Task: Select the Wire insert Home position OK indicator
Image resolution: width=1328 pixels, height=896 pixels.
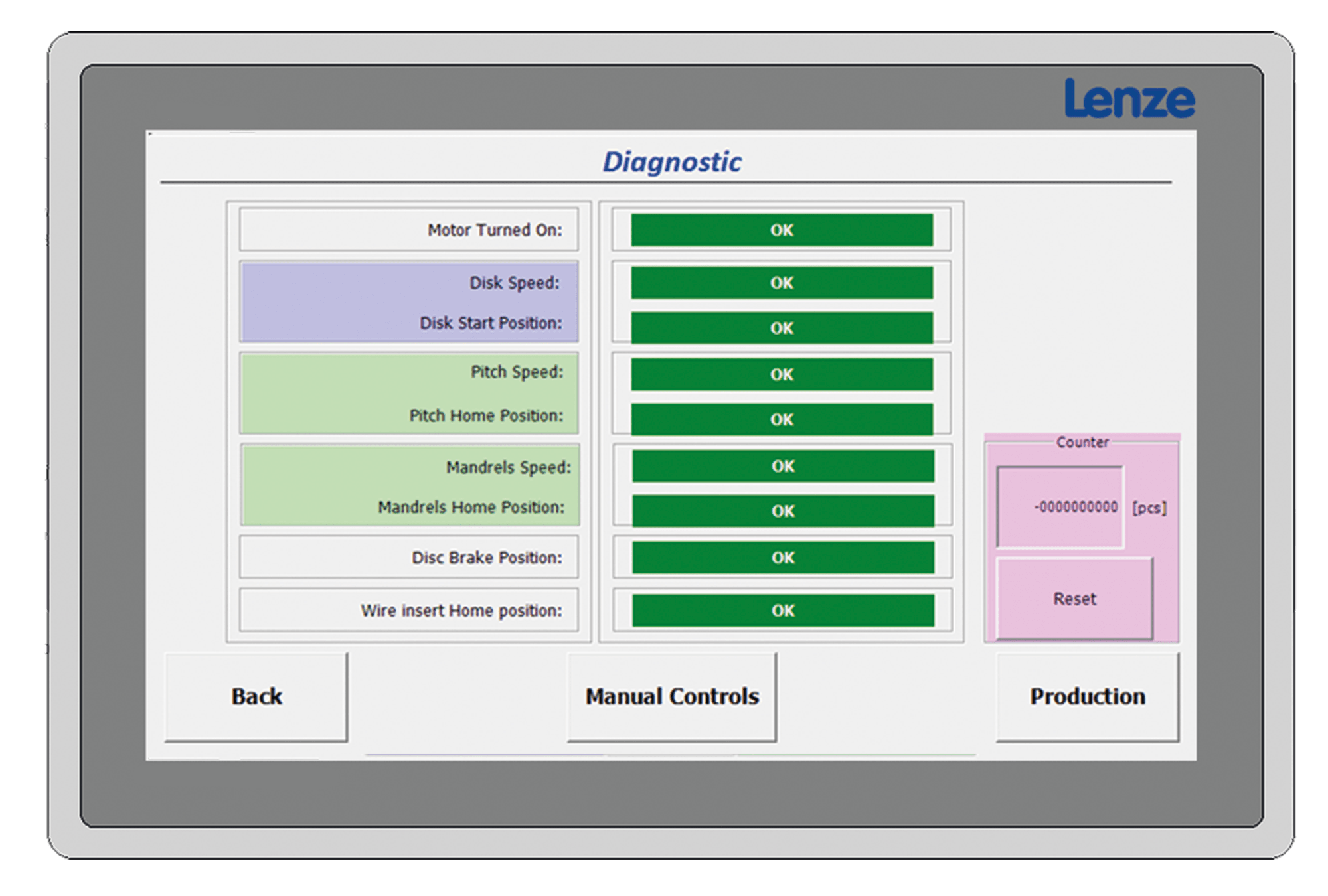Action: click(783, 611)
